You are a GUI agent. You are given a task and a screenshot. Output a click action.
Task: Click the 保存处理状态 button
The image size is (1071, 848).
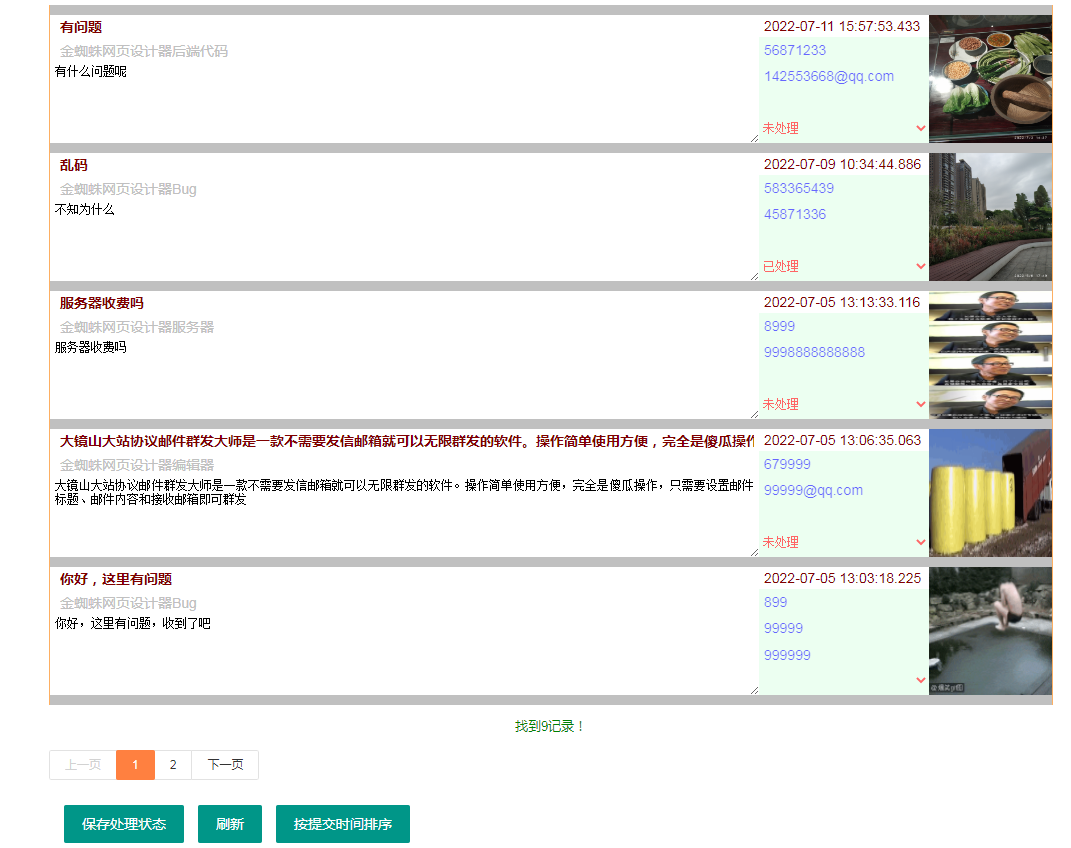click(124, 824)
